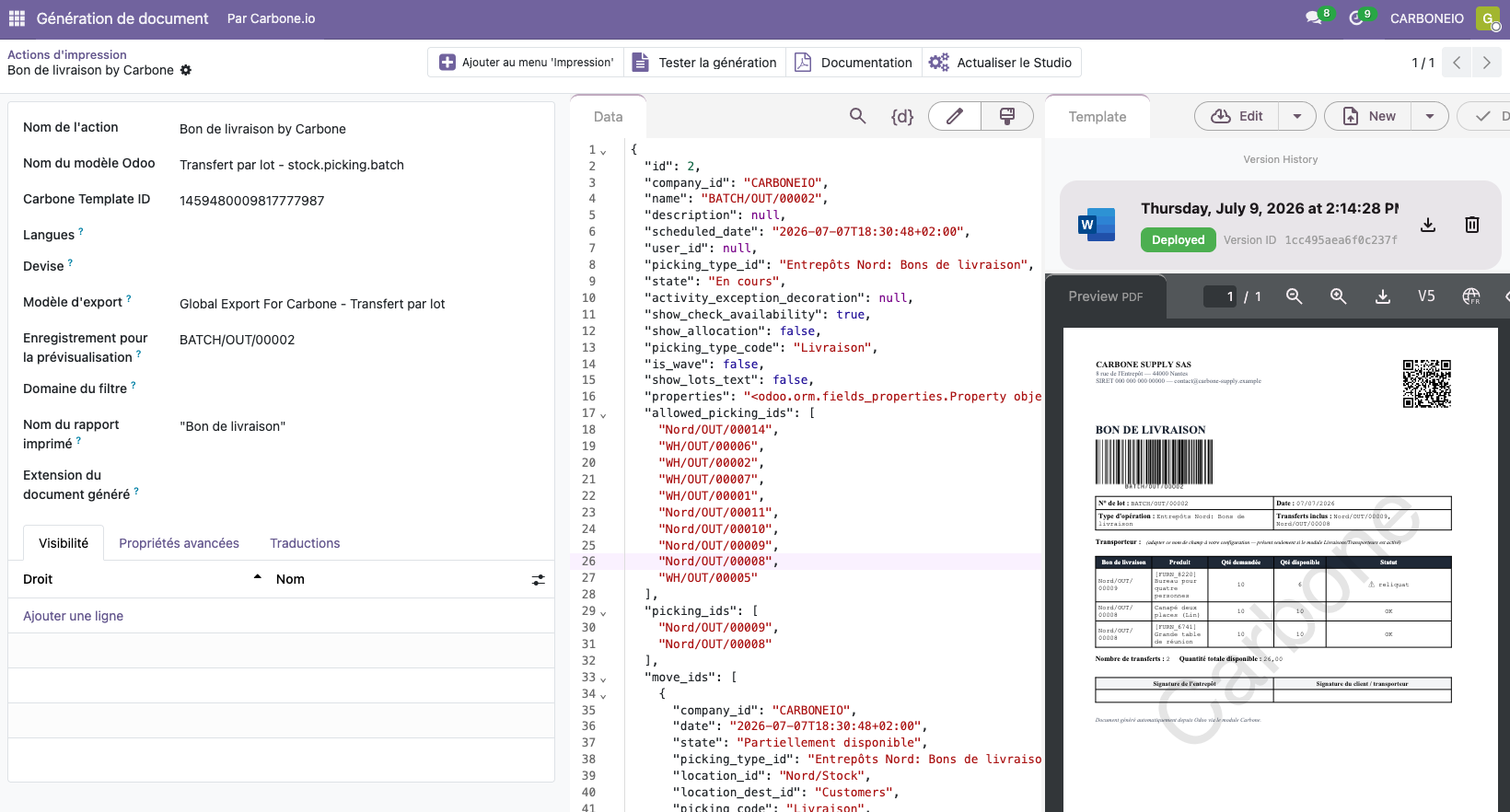Click the Actions d'impression breadcrumb

[67, 54]
